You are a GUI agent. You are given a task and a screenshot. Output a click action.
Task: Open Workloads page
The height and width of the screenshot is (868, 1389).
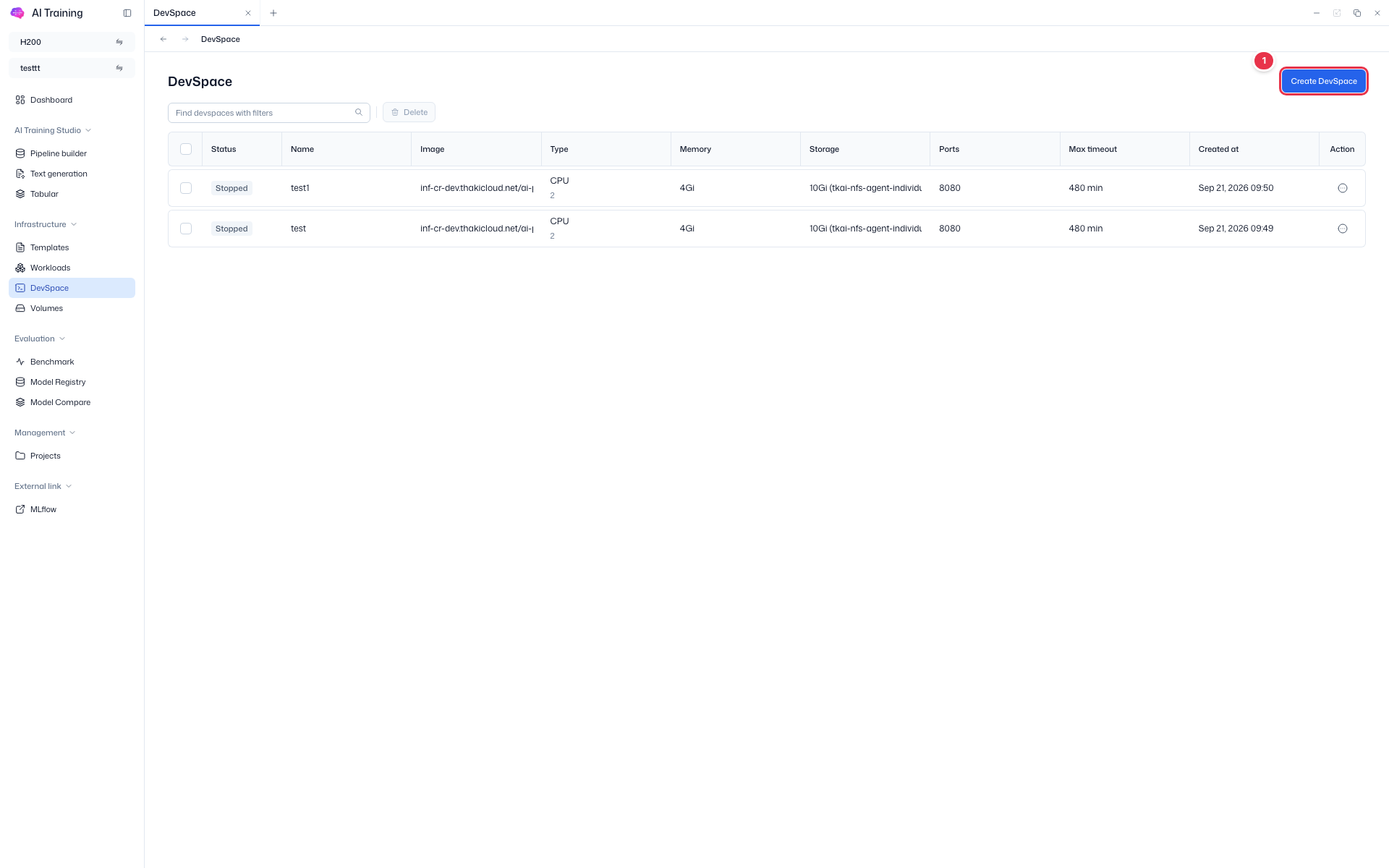(x=72, y=268)
